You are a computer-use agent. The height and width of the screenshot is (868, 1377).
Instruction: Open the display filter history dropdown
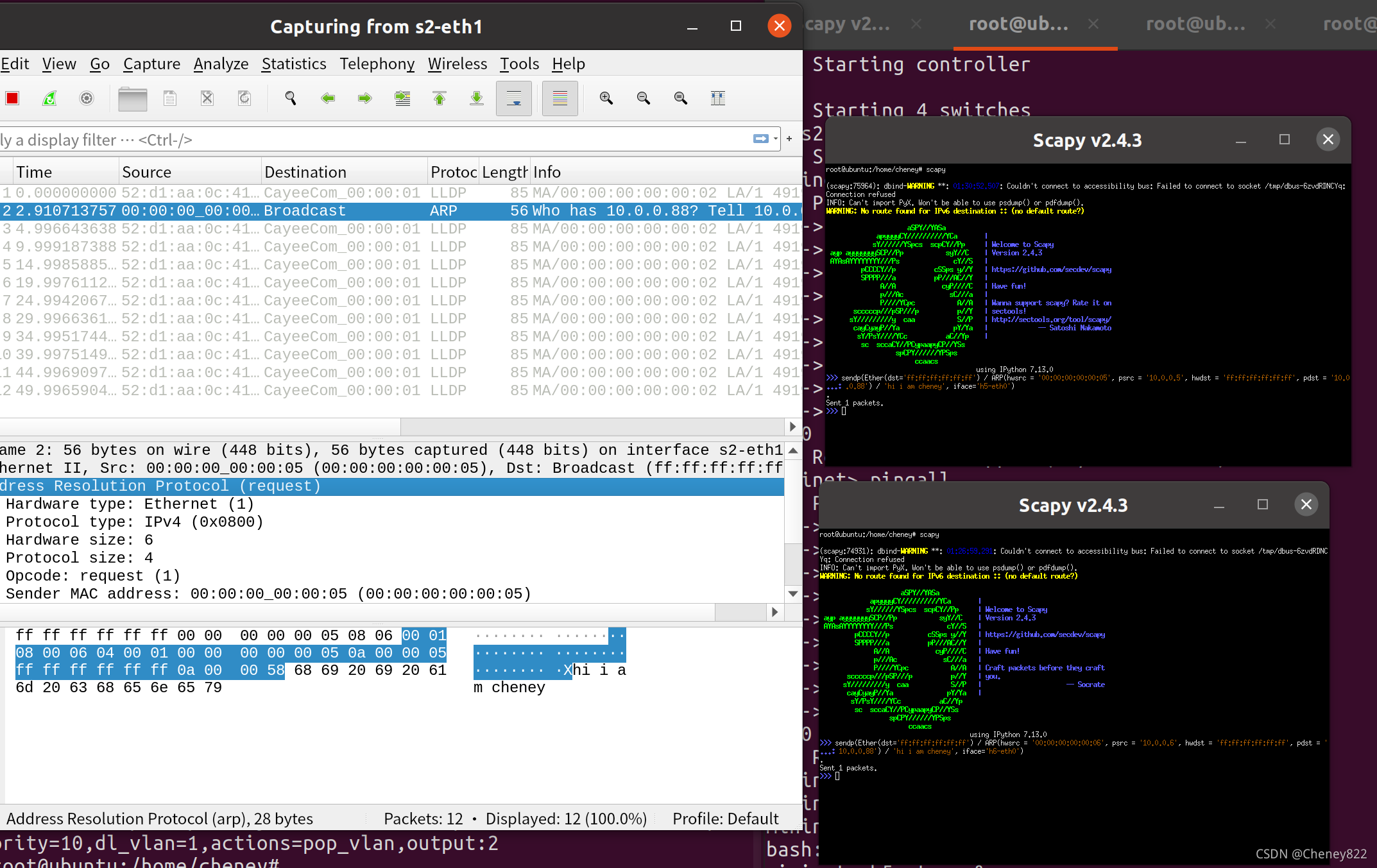(776, 139)
